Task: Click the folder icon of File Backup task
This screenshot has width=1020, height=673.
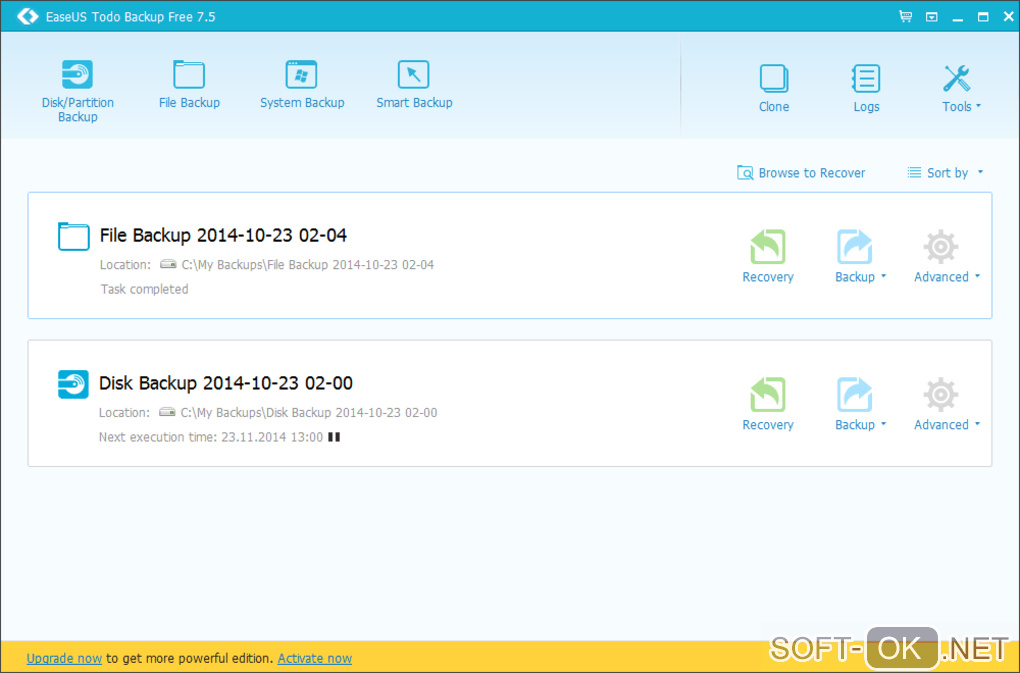Action: point(74,236)
